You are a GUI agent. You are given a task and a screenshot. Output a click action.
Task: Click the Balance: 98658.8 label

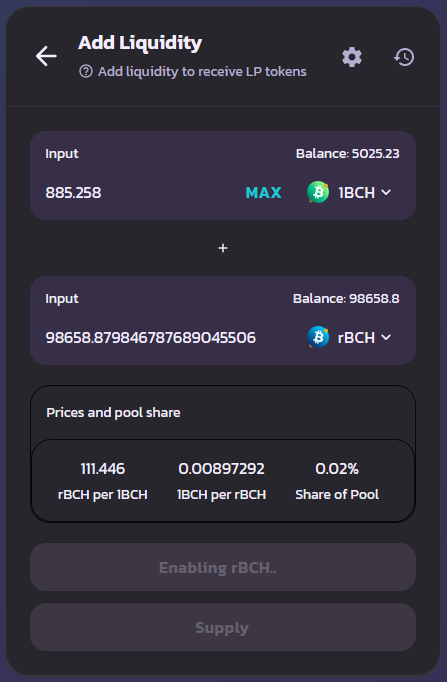(x=346, y=298)
